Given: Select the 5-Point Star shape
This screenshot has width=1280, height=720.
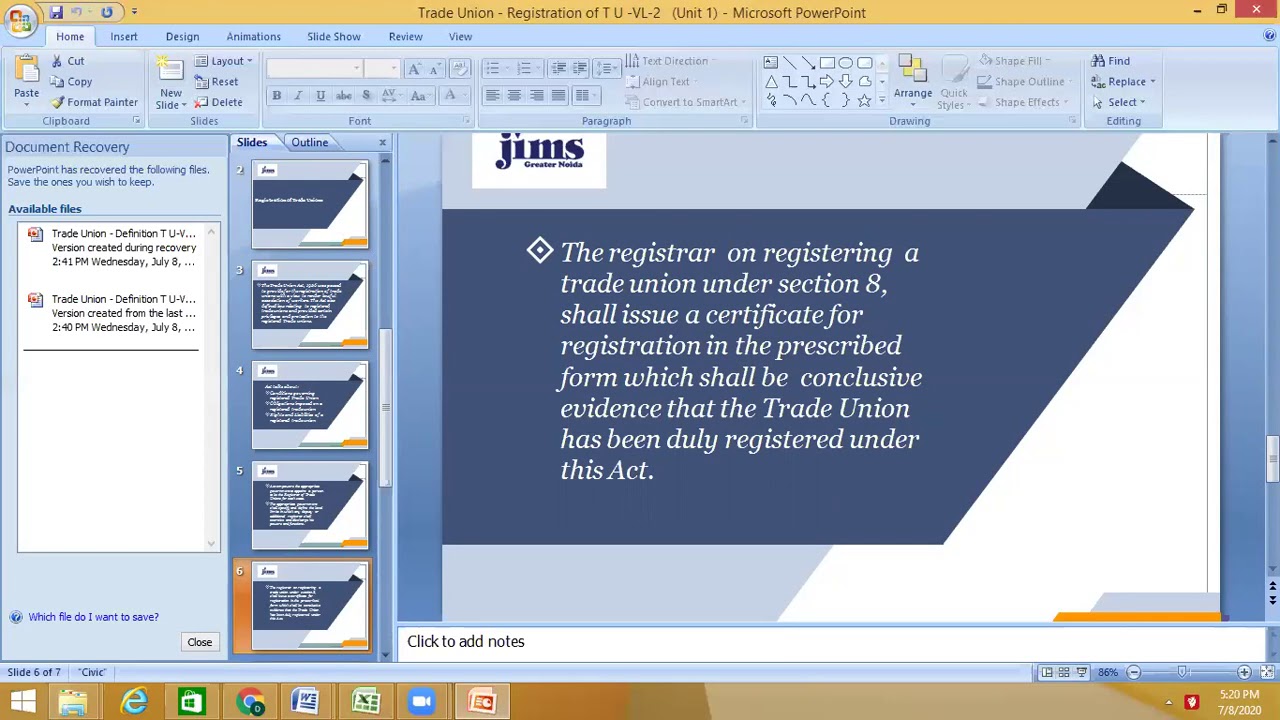Looking at the screenshot, I should coord(864,100).
